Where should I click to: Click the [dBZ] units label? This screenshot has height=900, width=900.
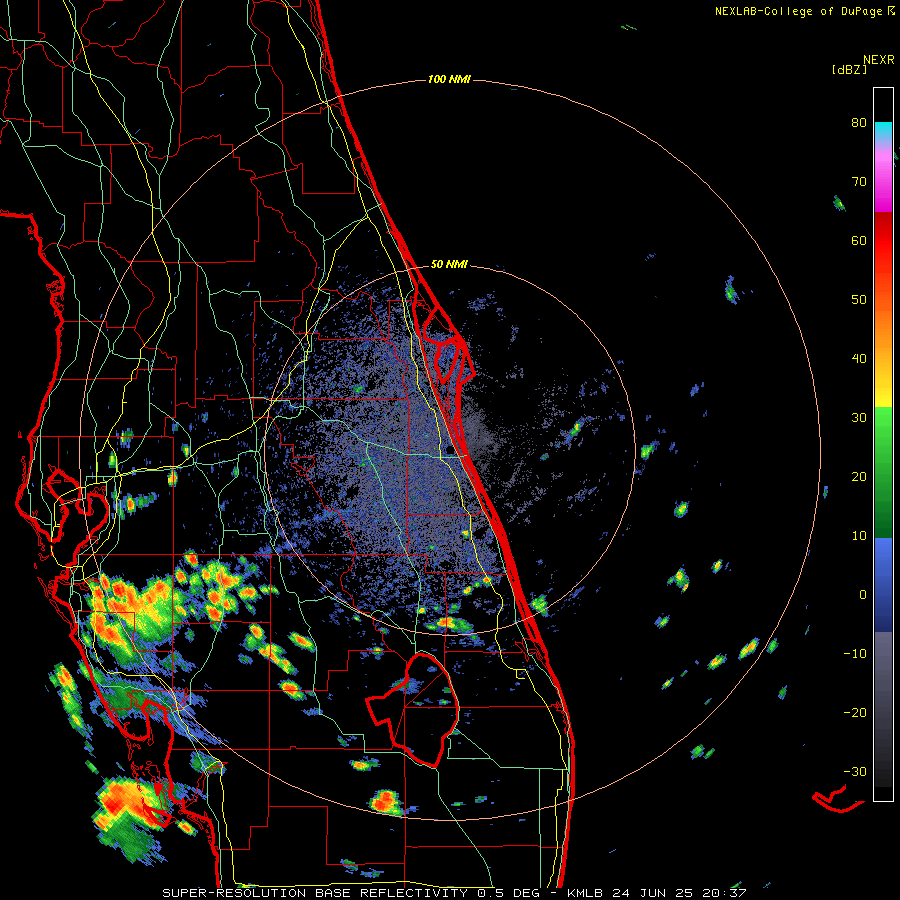click(849, 69)
